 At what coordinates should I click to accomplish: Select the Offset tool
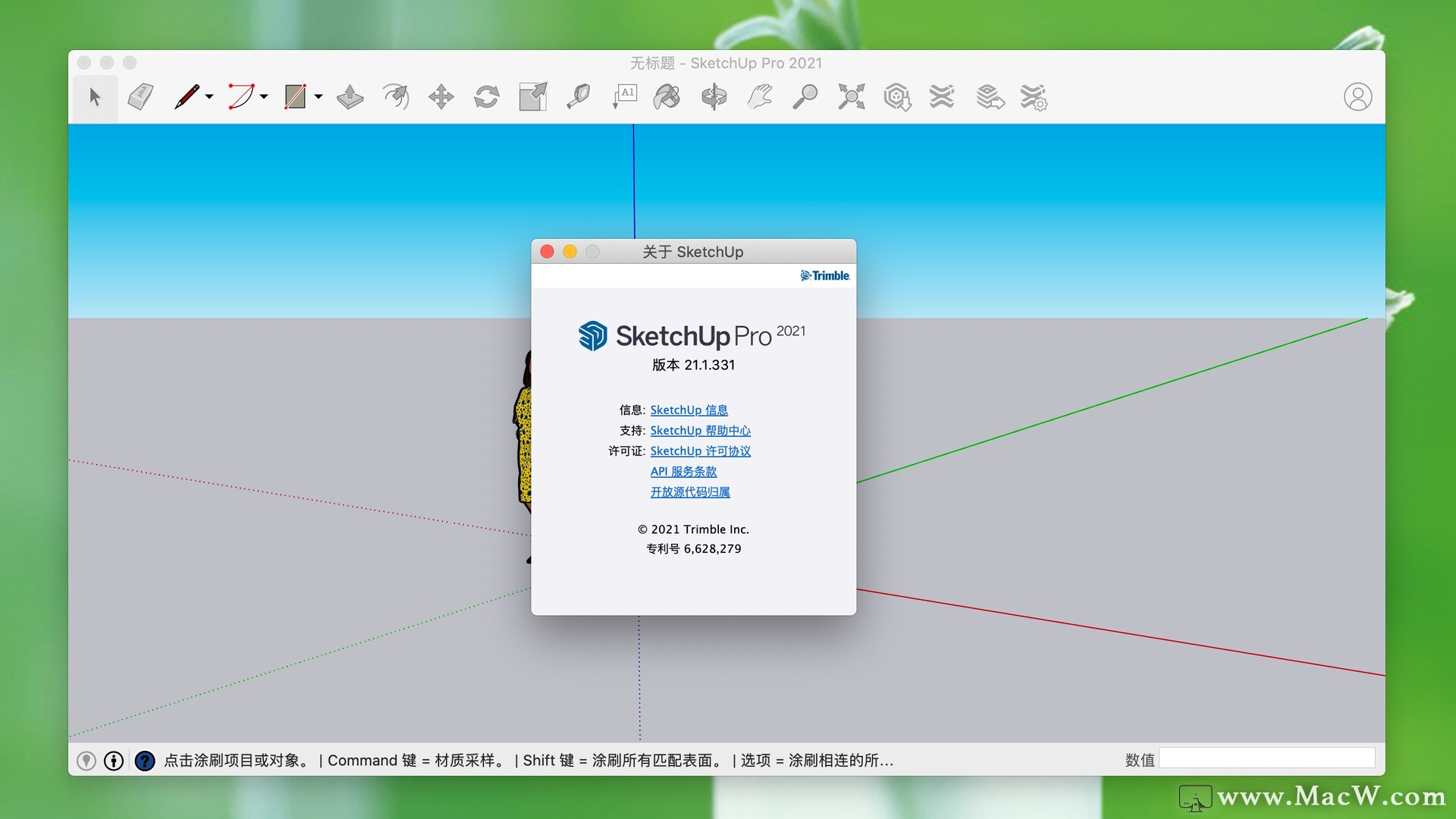click(396, 97)
